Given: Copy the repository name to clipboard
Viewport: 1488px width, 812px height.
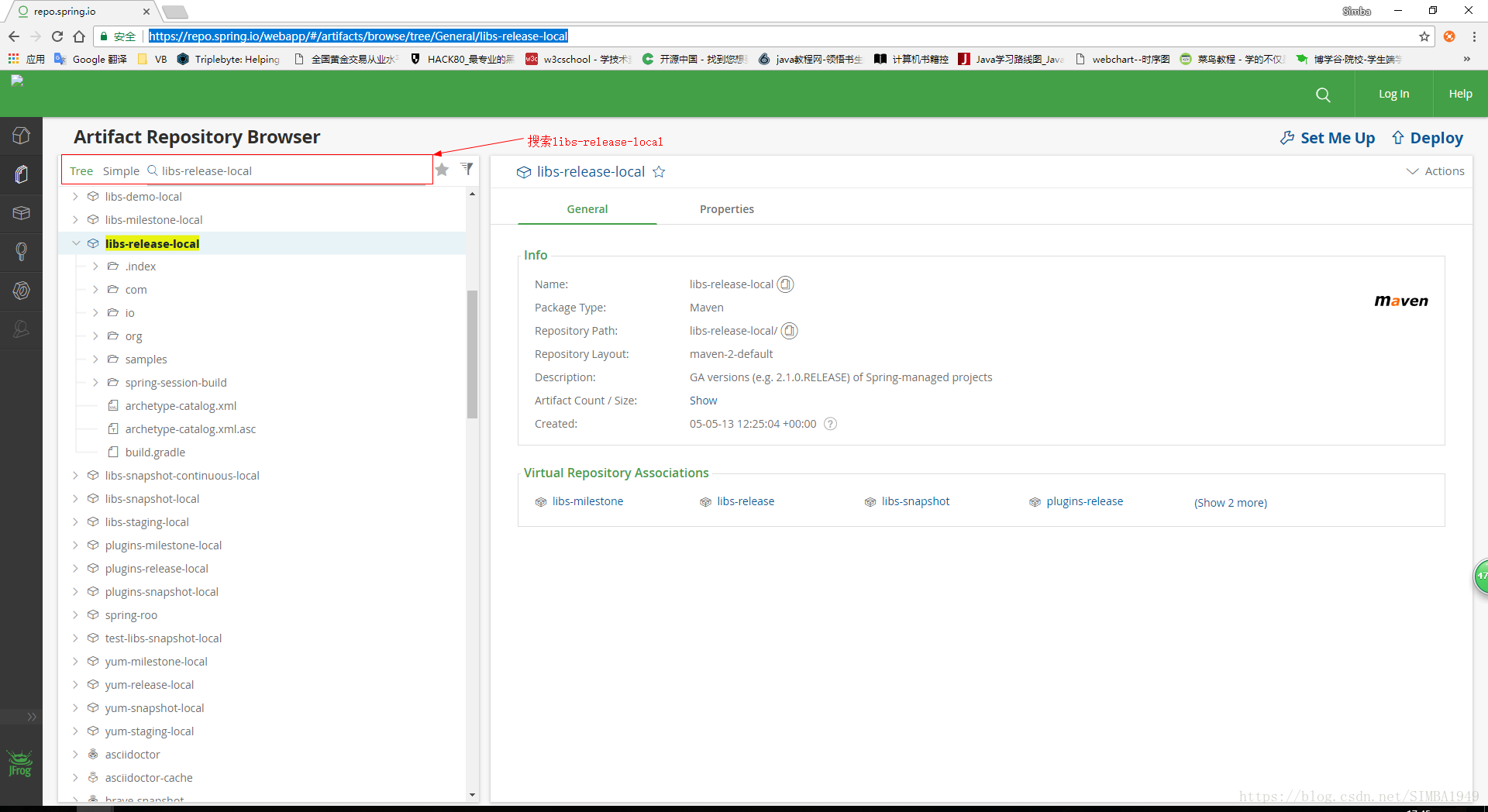Looking at the screenshot, I should (785, 284).
